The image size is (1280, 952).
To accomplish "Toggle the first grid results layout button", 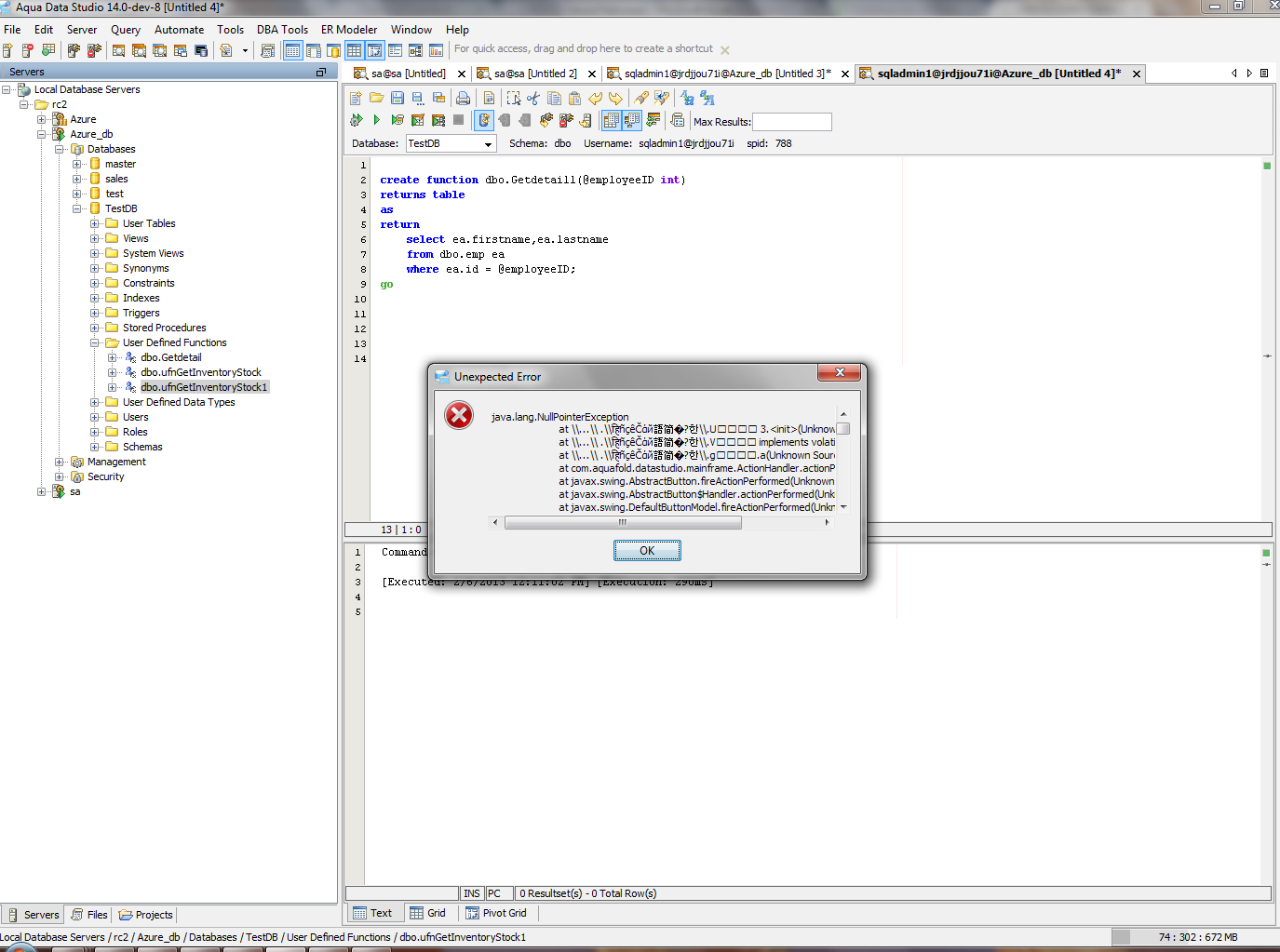I will [611, 120].
